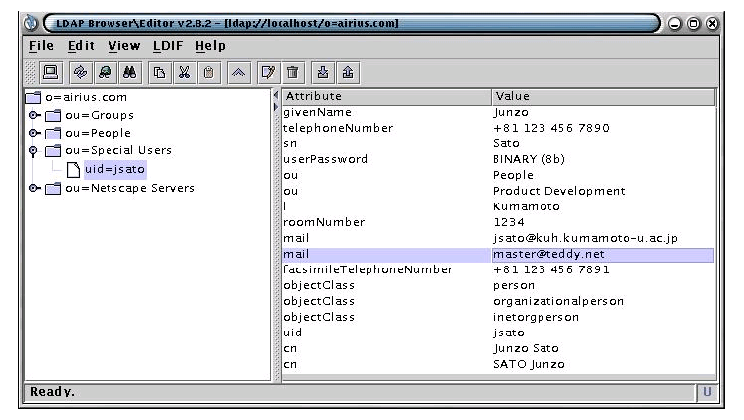Click the Edit entry pencil icon
Viewport: 744px width, 420px height.
click(268, 73)
